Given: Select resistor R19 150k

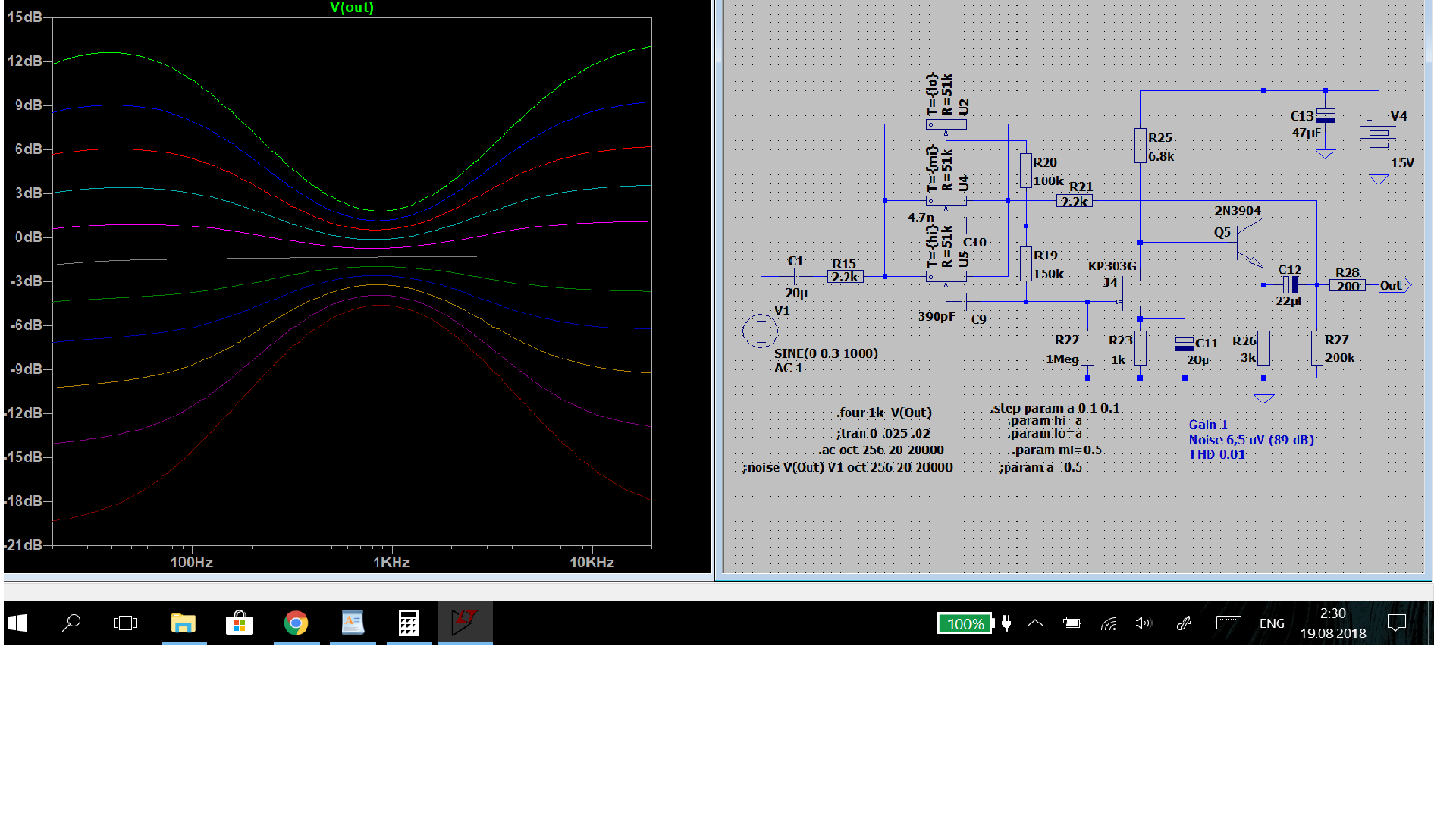Looking at the screenshot, I should [x=1025, y=264].
